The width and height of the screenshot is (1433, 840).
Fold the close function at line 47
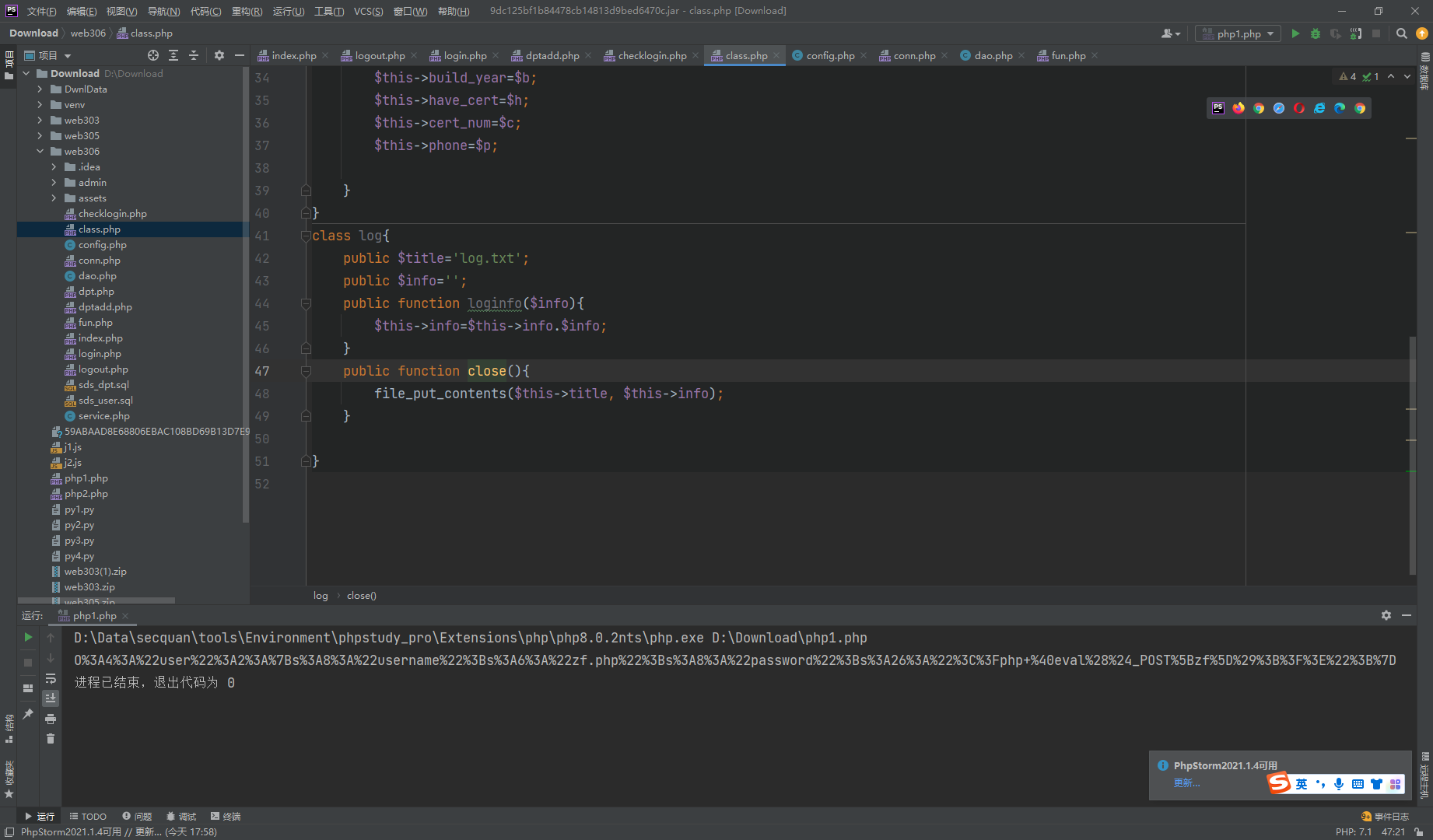[306, 371]
